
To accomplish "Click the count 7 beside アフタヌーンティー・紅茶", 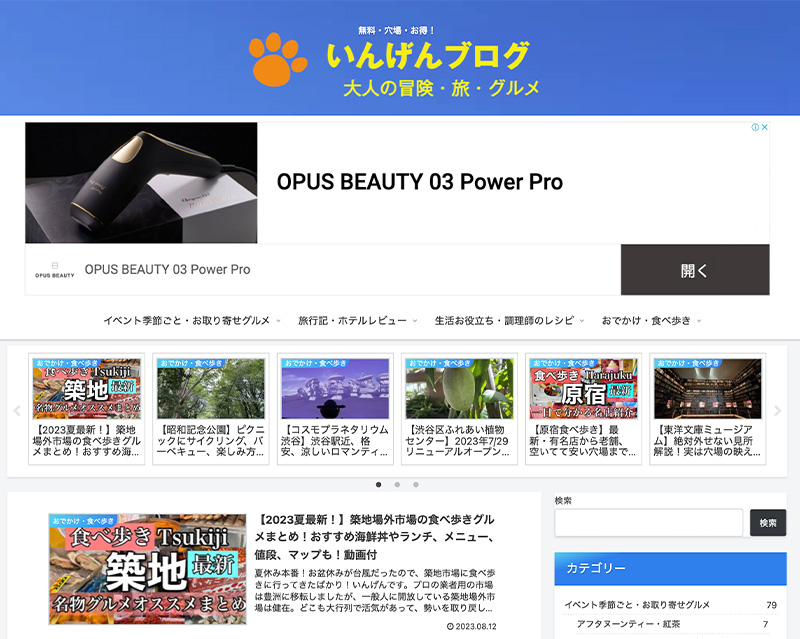I will pyautogui.click(x=765, y=624).
